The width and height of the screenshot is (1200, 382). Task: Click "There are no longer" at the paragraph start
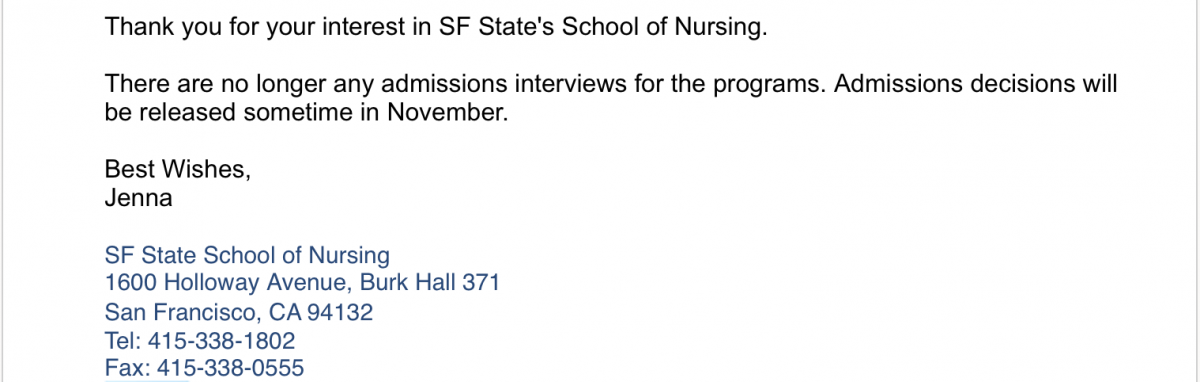(x=200, y=85)
